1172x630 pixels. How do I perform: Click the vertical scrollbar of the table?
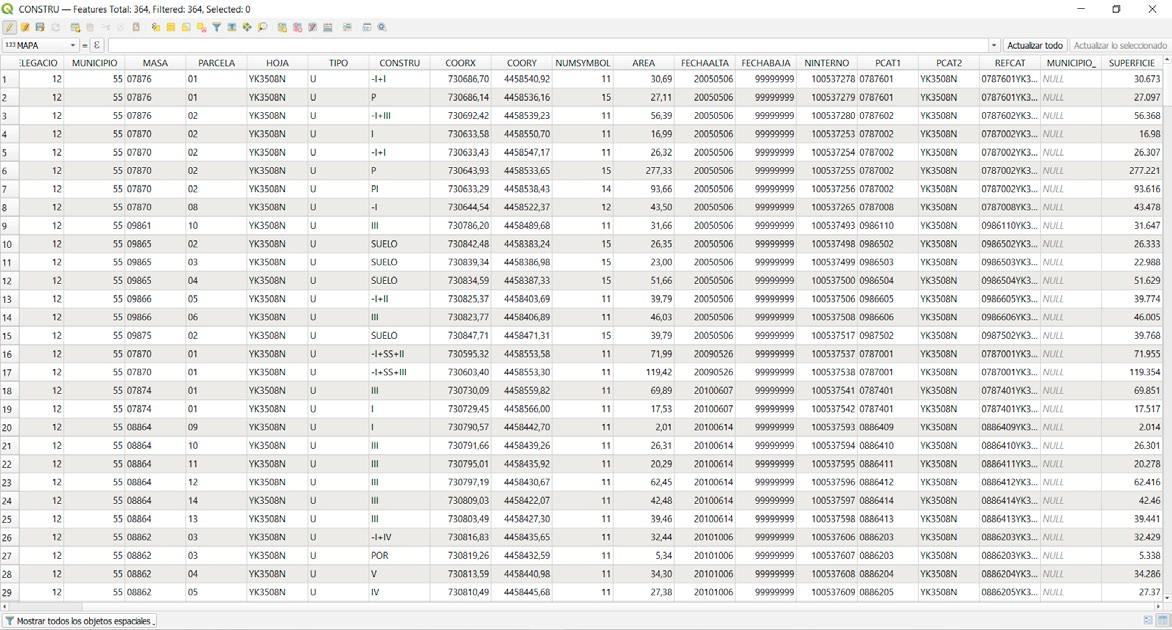(1168, 329)
